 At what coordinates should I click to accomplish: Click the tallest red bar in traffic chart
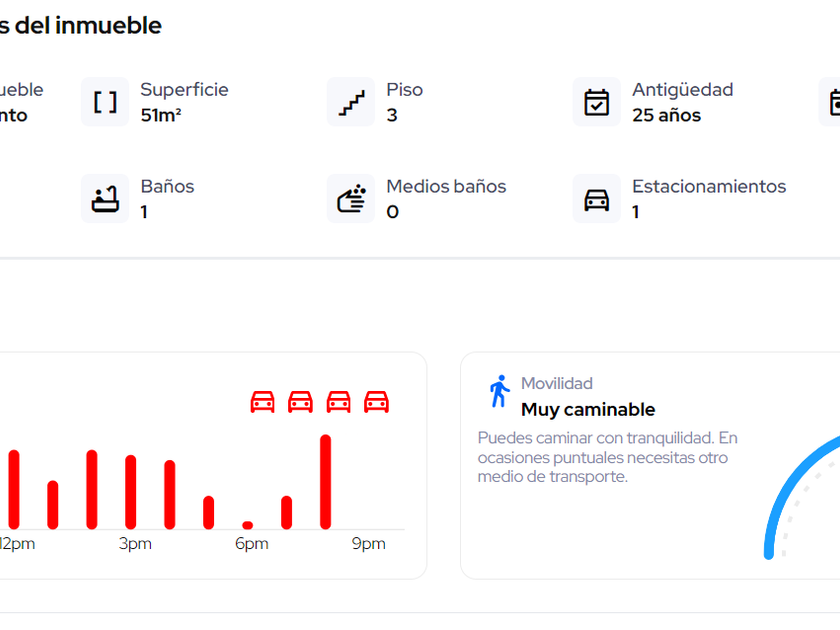(x=325, y=481)
